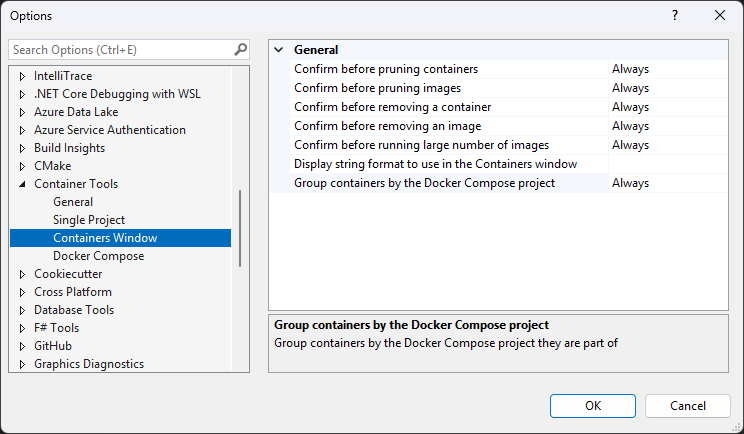Click the empty Display string format value field
The image size is (744, 434).
coord(668,164)
